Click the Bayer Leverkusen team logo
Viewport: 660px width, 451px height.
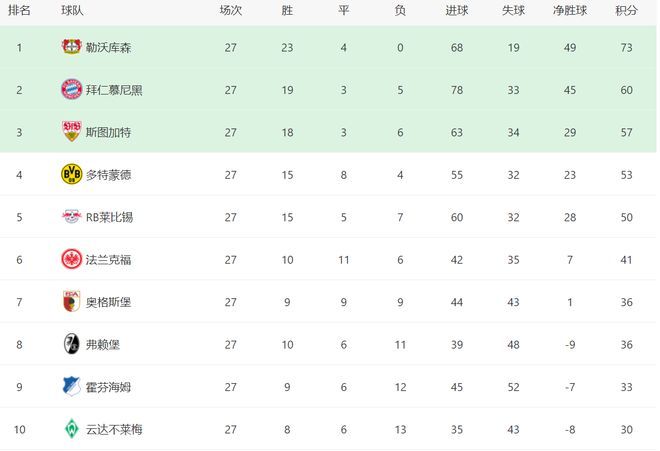pyautogui.click(x=71, y=47)
